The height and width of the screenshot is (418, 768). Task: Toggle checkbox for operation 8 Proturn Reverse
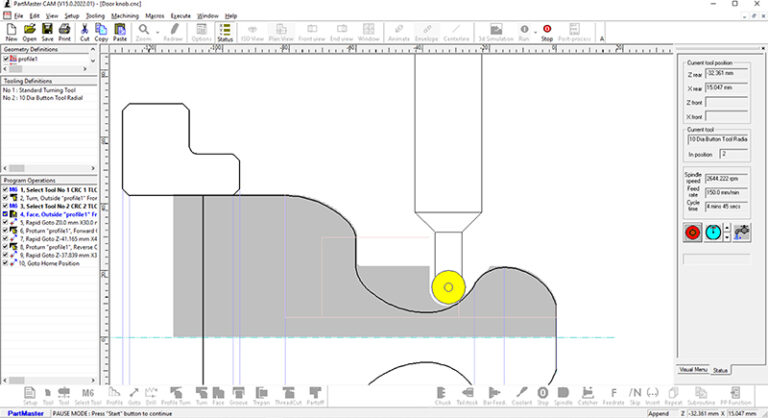5,247
